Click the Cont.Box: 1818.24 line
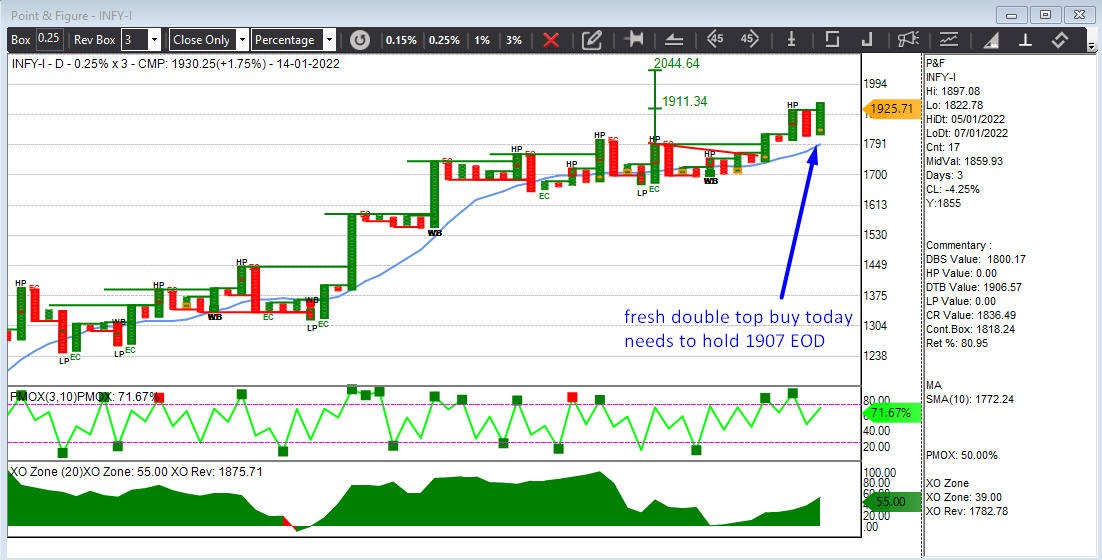This screenshot has height=560, width=1102. [x=971, y=329]
